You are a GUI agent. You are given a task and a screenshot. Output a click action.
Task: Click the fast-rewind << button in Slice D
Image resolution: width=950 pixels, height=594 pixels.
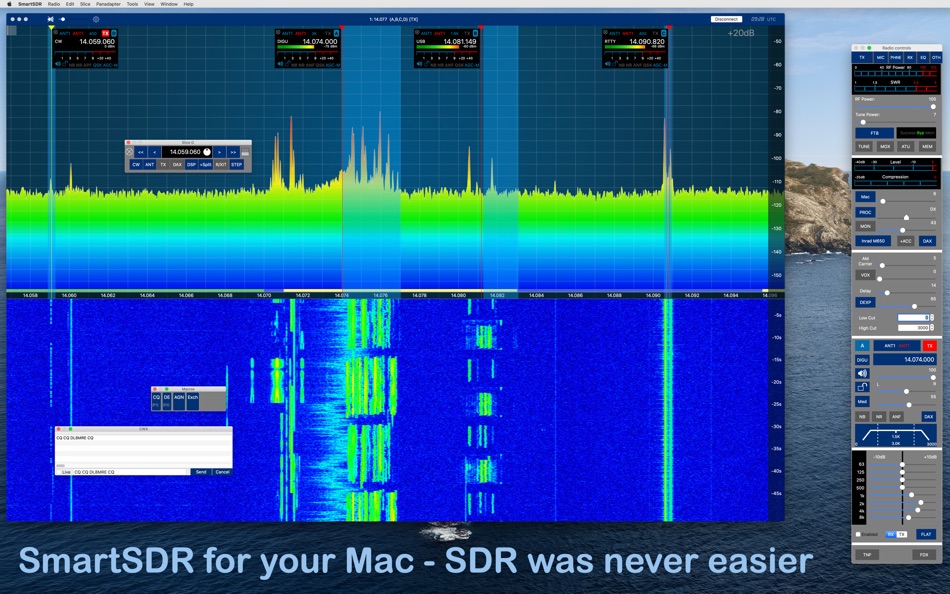pos(141,152)
